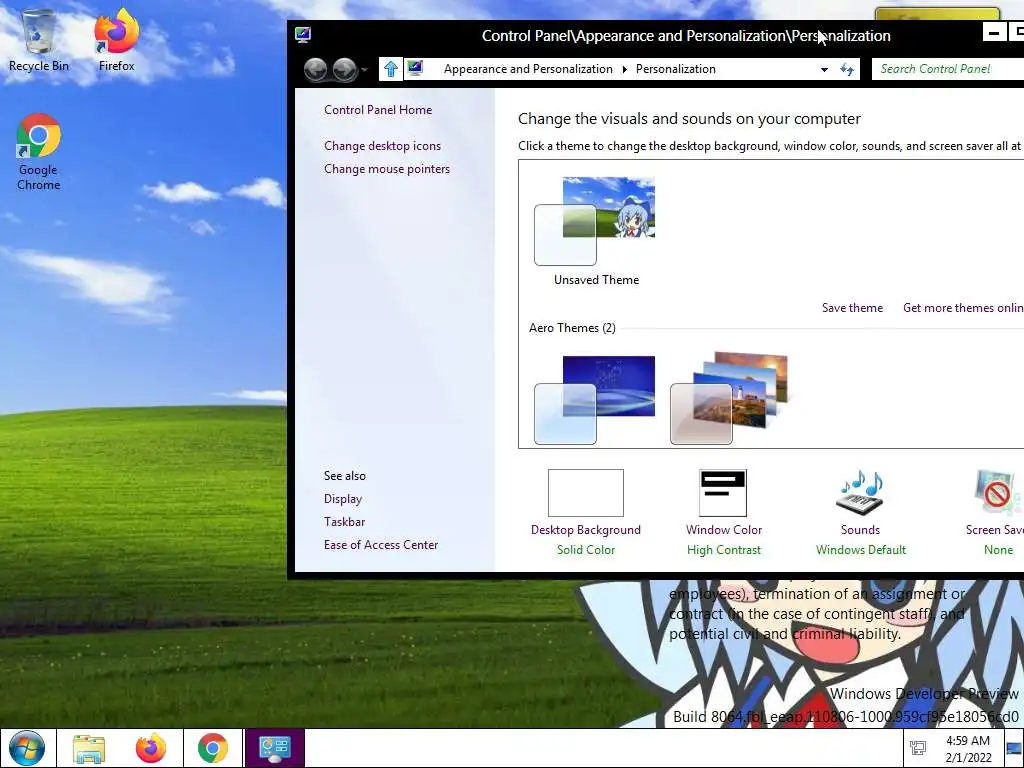Click the network icon in the system tray

coord(918,748)
